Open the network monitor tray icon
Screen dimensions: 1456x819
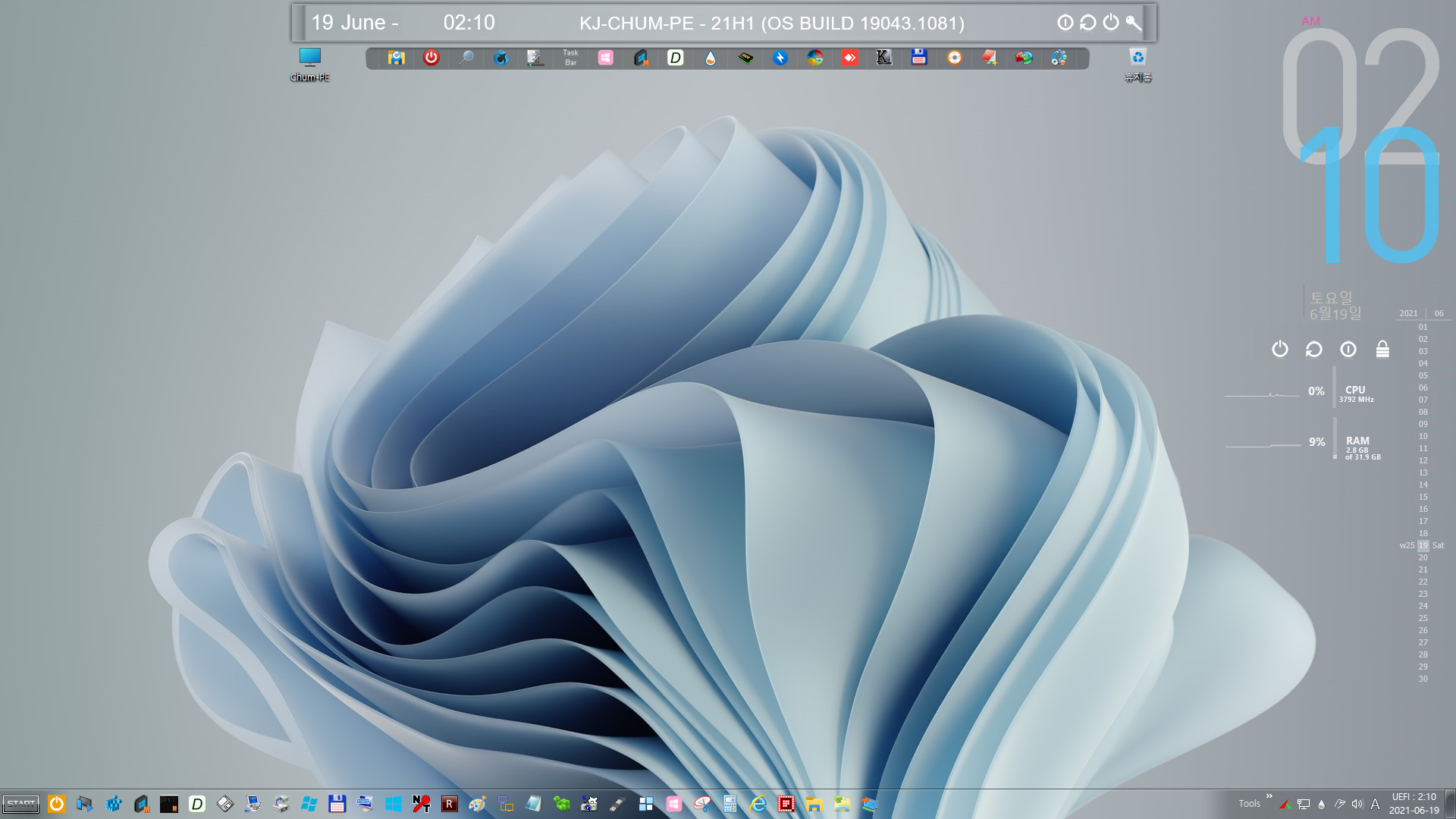tap(1304, 804)
